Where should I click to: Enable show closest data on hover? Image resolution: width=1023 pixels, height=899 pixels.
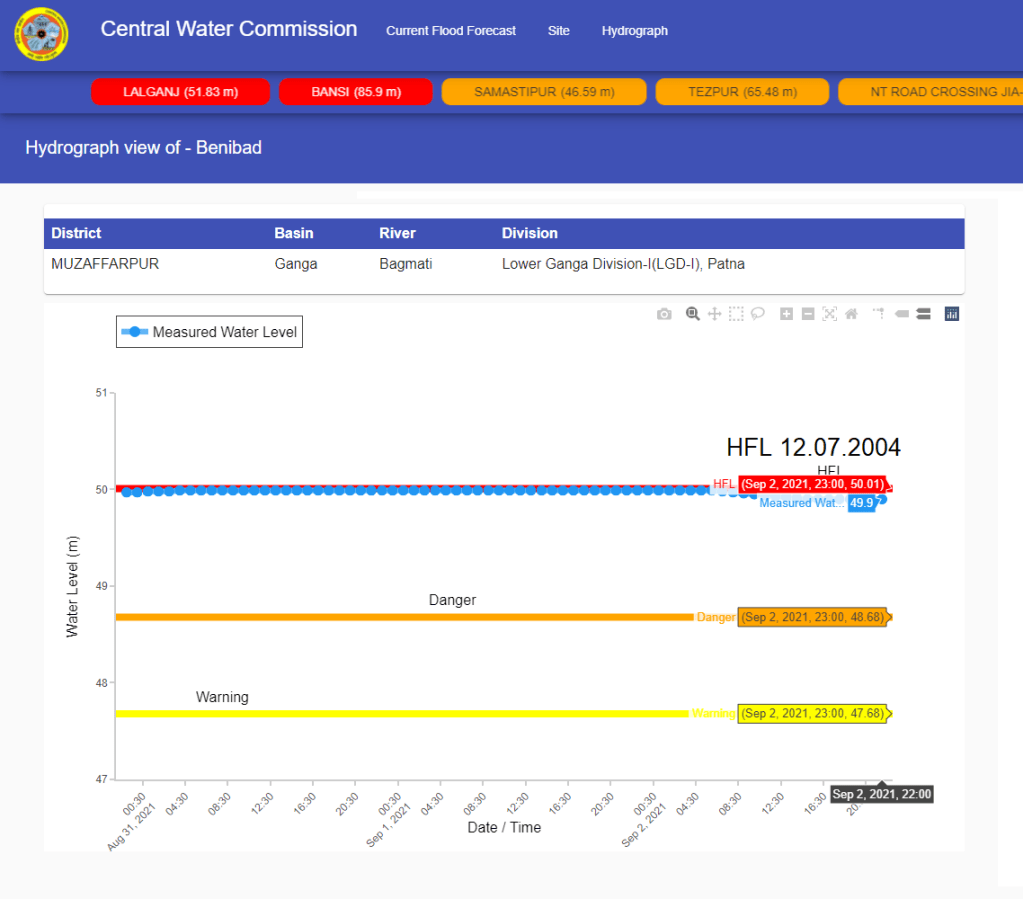pyautogui.click(x=902, y=314)
